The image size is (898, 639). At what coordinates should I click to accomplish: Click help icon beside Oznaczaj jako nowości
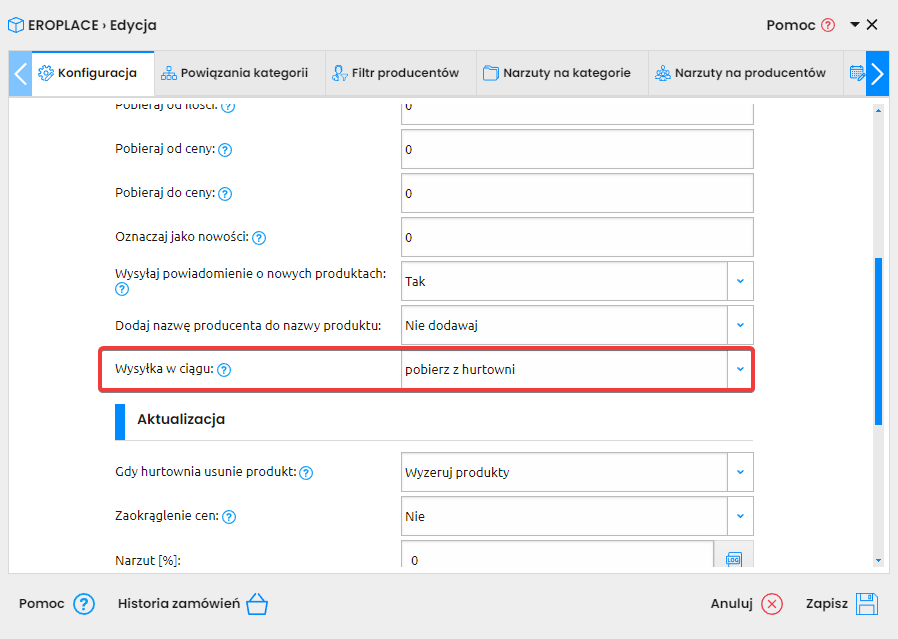click(x=259, y=238)
